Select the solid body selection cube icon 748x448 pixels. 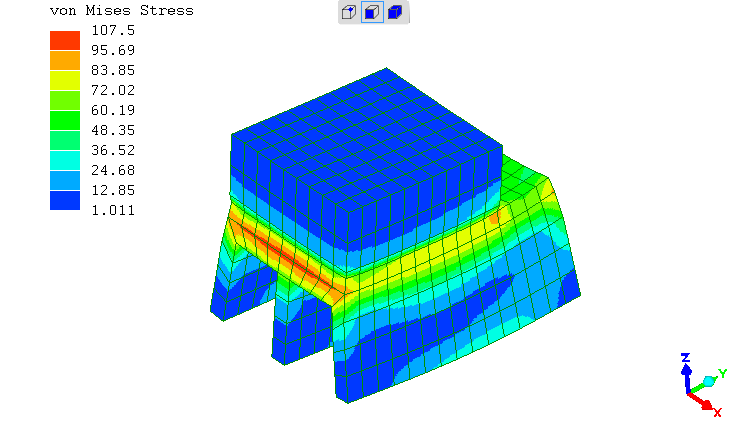click(x=396, y=12)
